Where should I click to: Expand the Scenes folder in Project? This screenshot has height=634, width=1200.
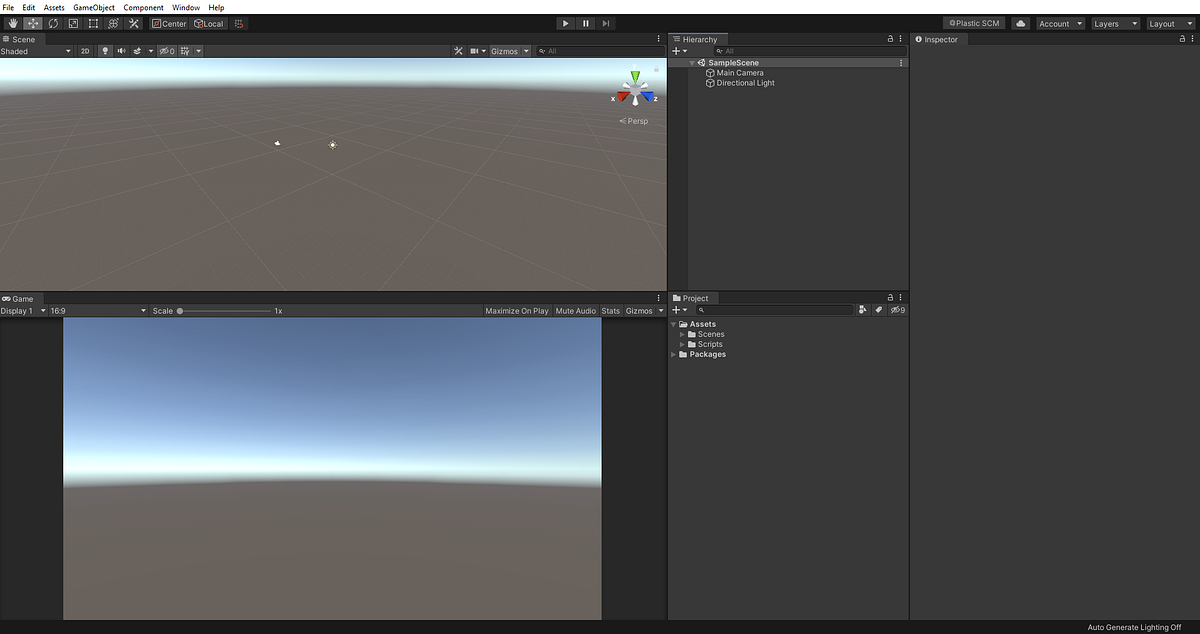click(681, 334)
